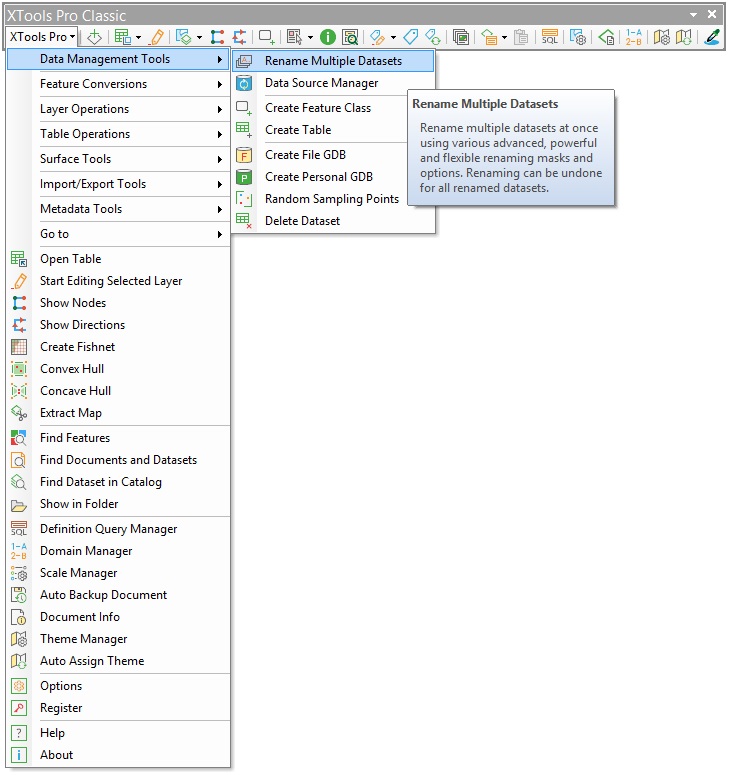The width and height of the screenshot is (729, 775).
Task: Click the Open Table icon in menu
Action: click(x=19, y=259)
